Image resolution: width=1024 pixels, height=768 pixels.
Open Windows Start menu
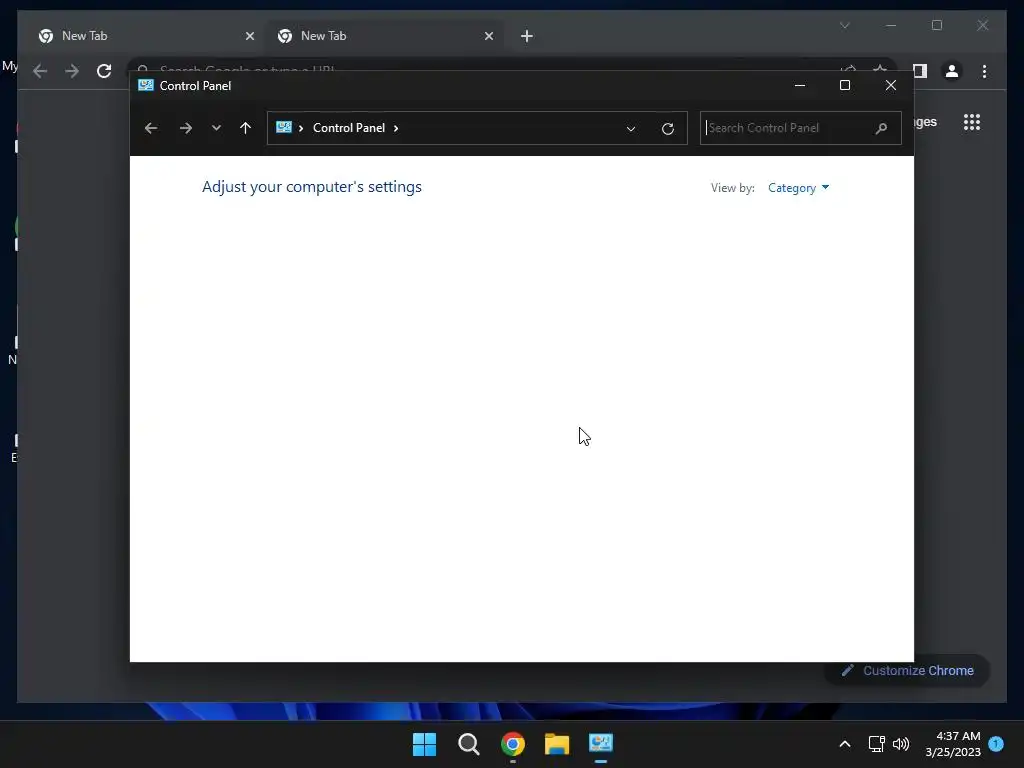coord(424,744)
